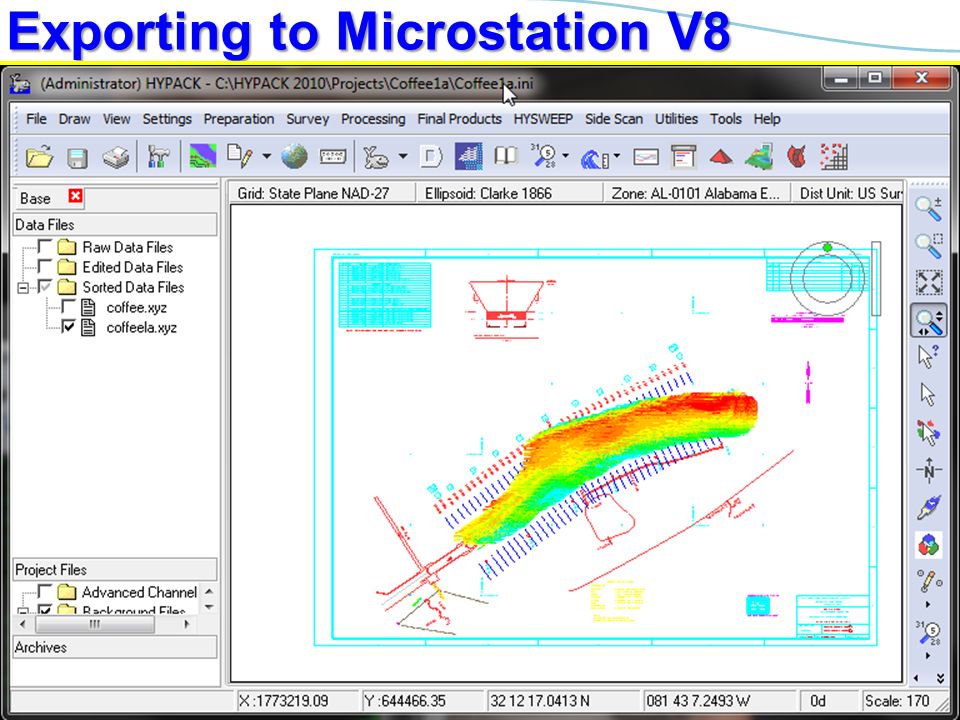This screenshot has height=720, width=960.
Task: Open the RGB color circles icon
Action: point(929,544)
